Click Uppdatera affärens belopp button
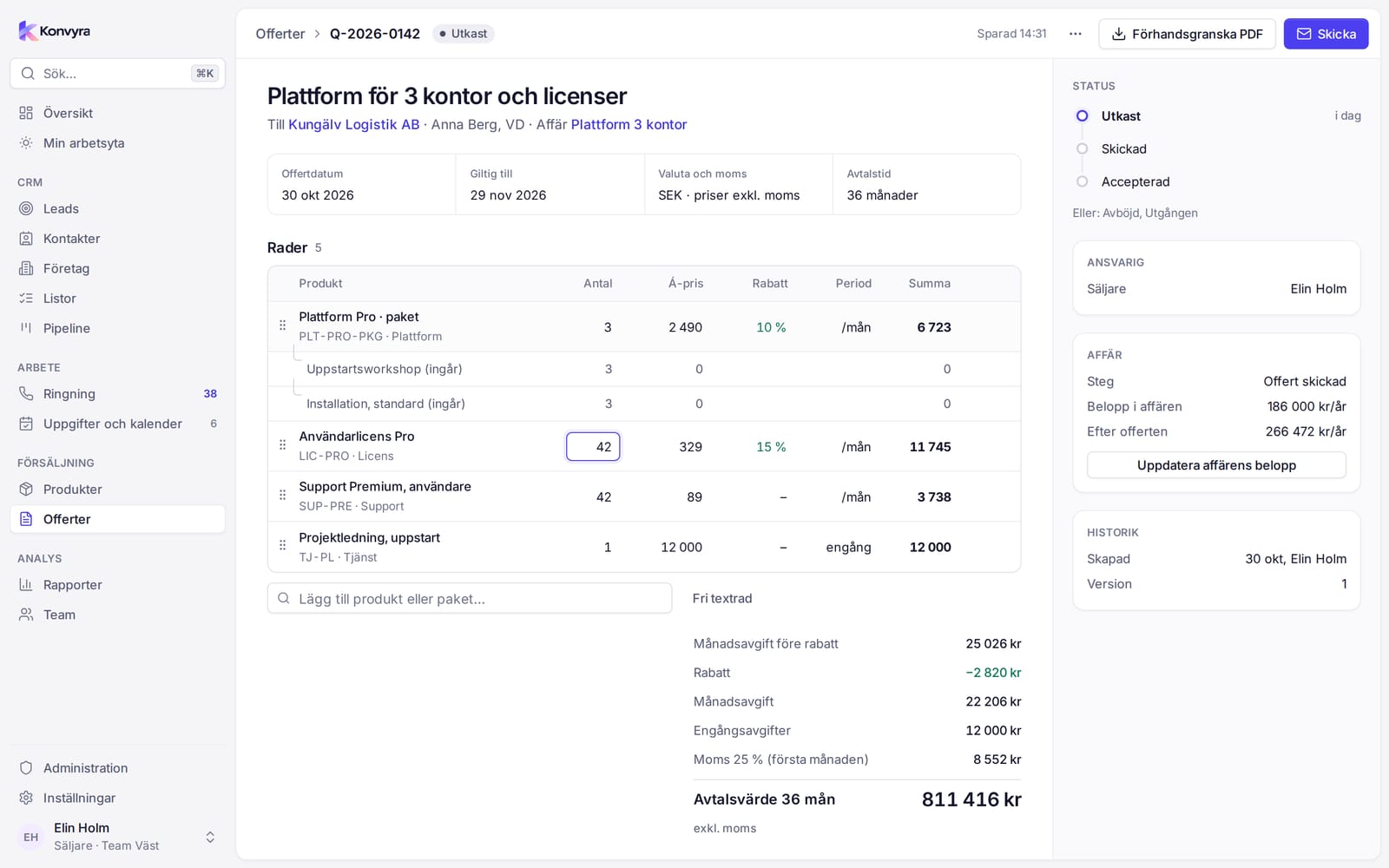1389x868 pixels. pos(1216,465)
